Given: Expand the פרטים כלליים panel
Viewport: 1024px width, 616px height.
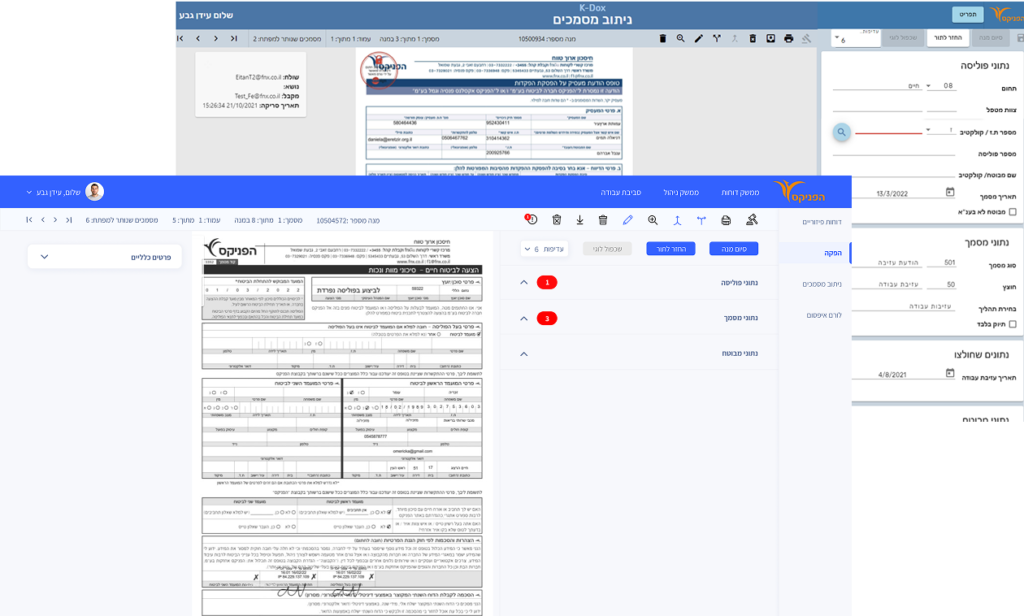Looking at the screenshot, I should [44, 257].
